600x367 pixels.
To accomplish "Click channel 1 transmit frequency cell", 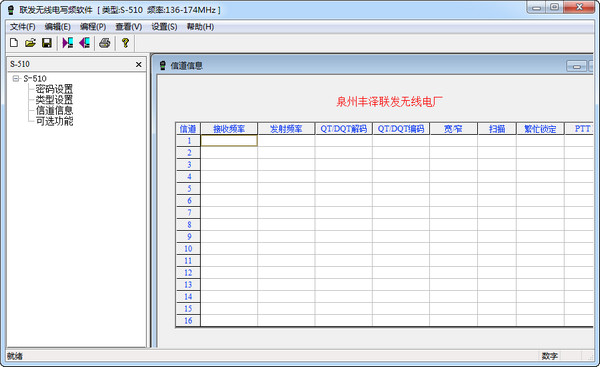I will 286,141.
